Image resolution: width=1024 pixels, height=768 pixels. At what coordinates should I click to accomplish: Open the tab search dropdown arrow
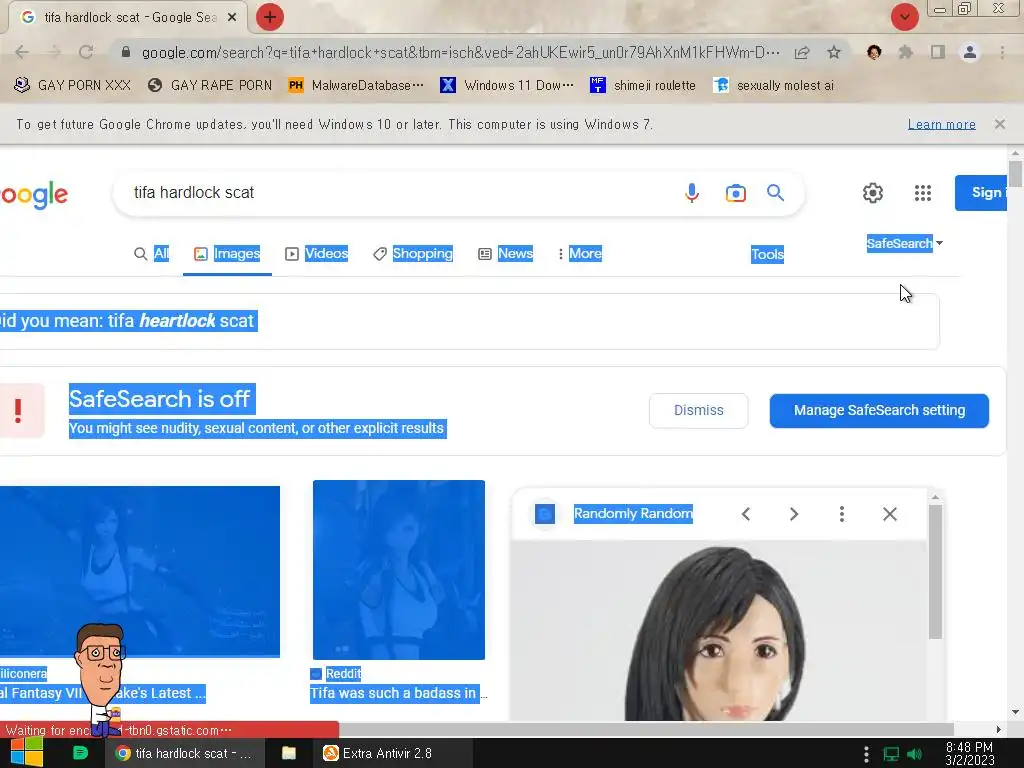pos(904,17)
